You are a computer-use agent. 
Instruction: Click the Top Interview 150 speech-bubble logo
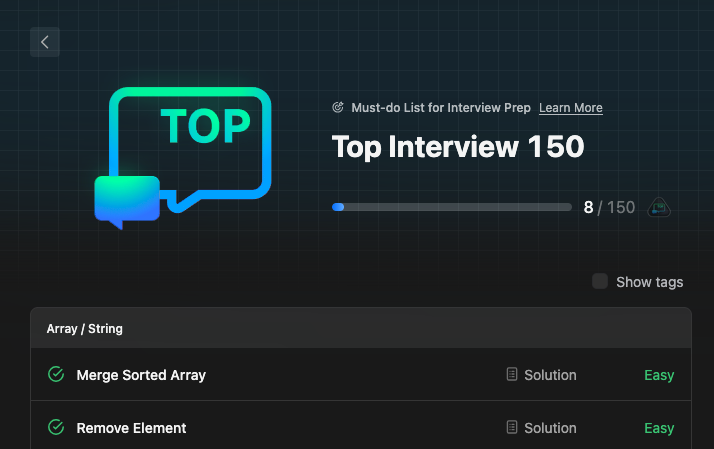(183, 158)
